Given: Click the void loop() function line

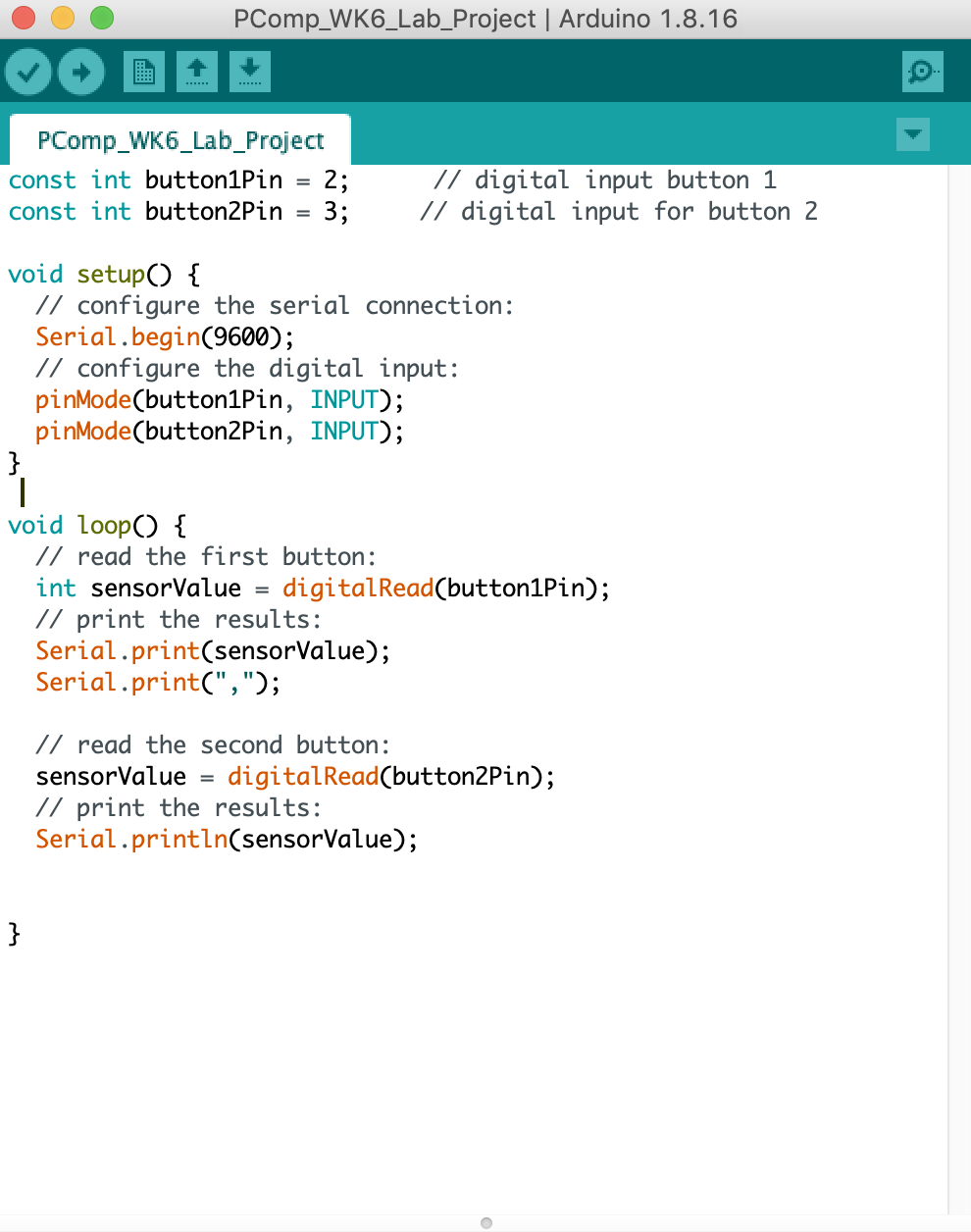Looking at the screenshot, I should (97, 526).
